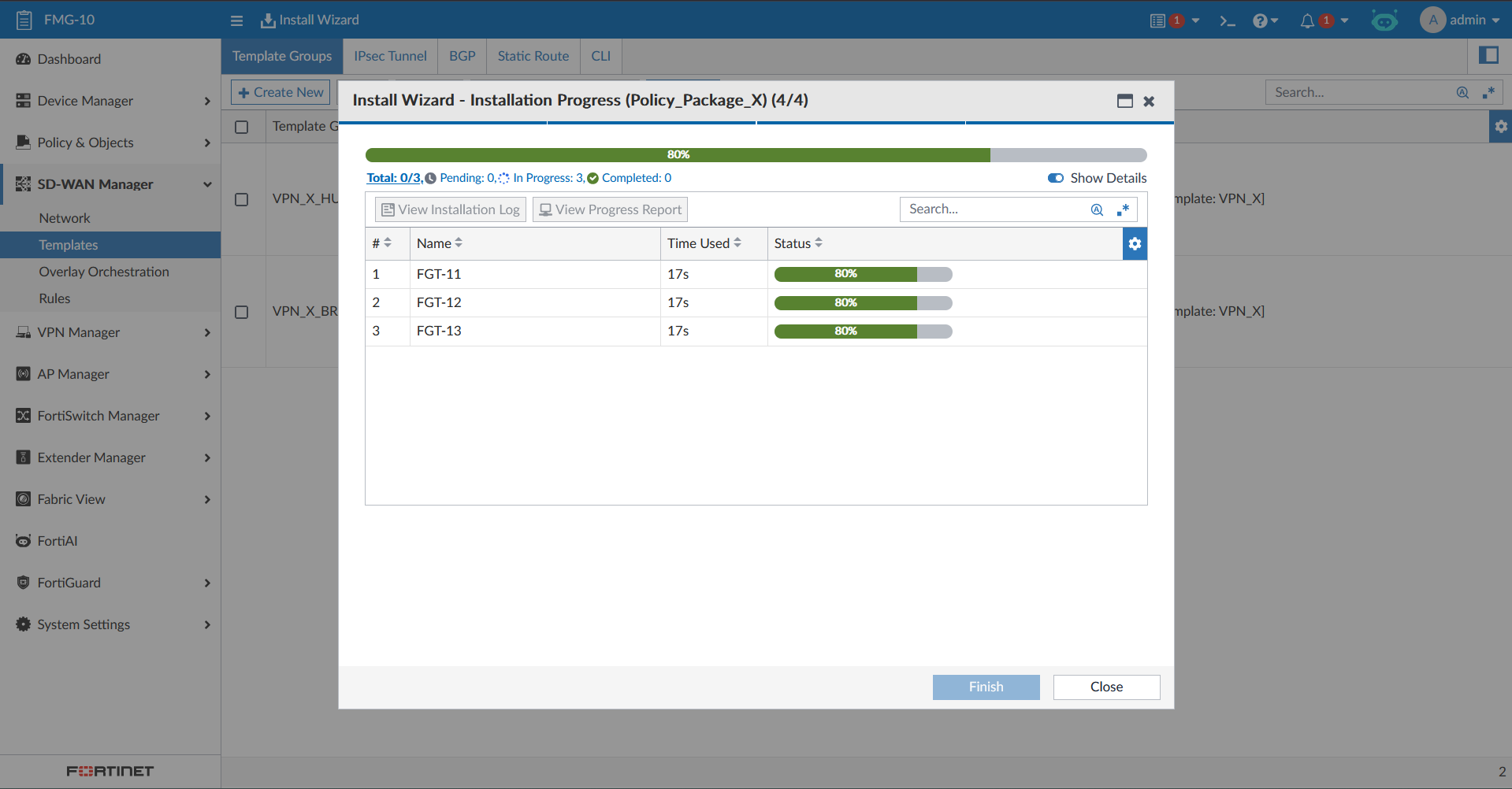This screenshot has width=1512, height=789.
Task: Turn off the Show Details toggle
Action: pos(1056,178)
